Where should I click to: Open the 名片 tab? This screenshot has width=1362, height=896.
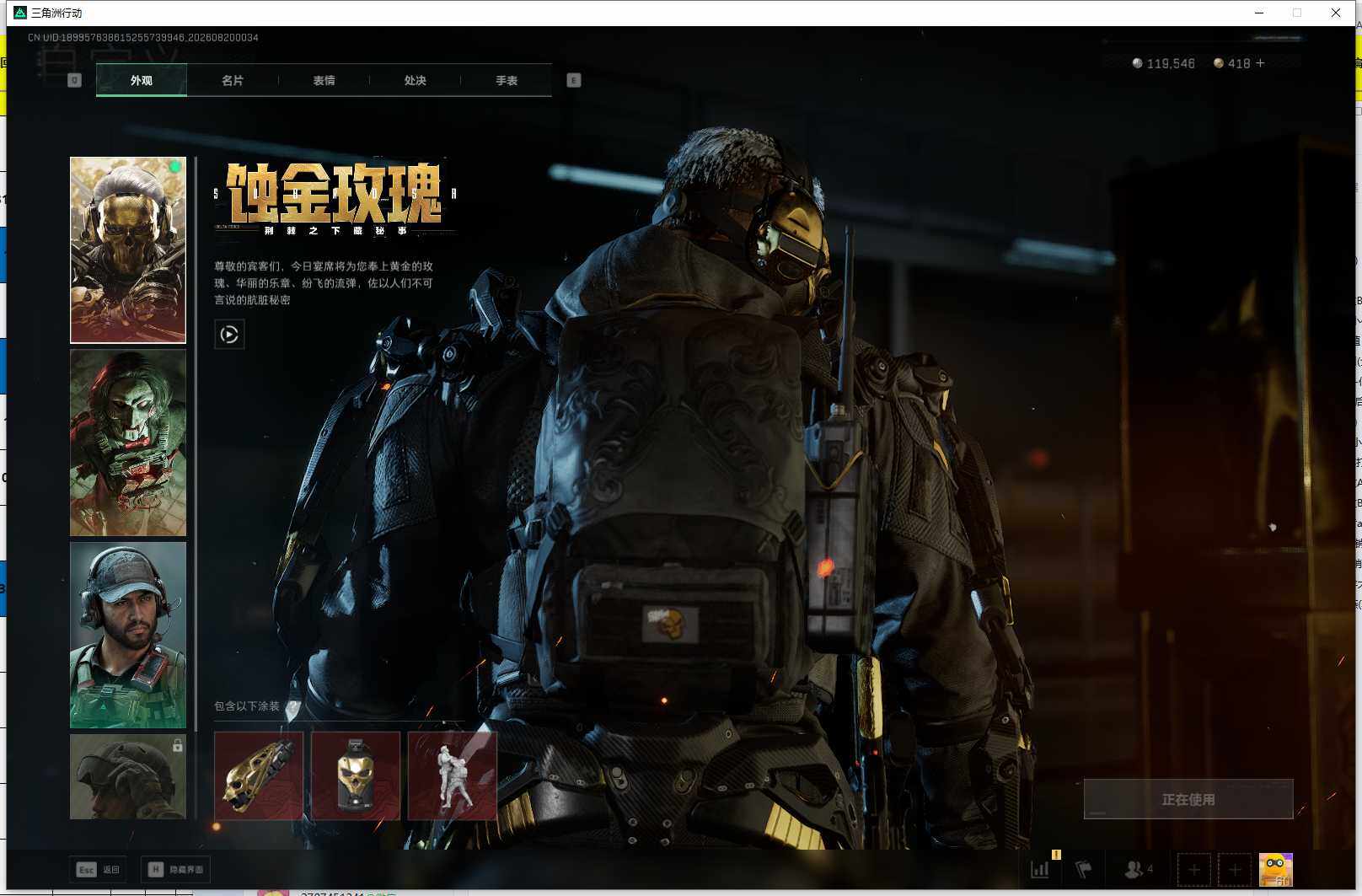233,80
